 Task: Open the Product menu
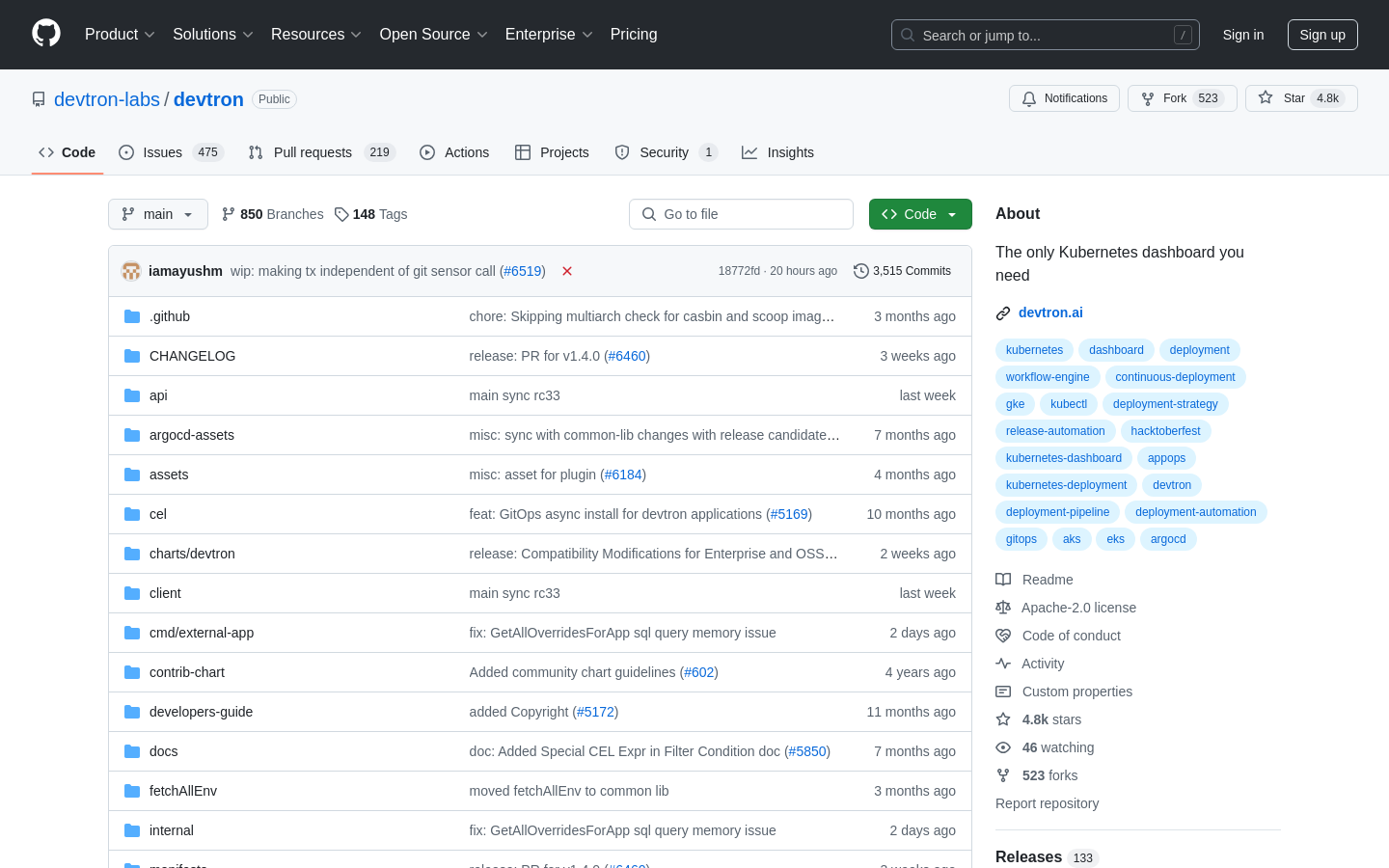coord(120,35)
